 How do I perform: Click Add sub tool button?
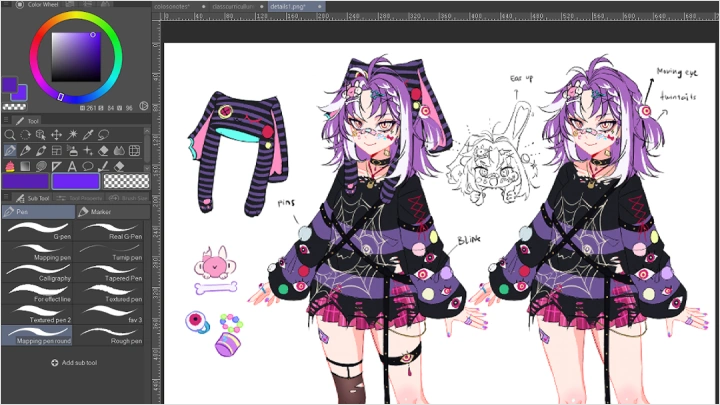[74, 363]
